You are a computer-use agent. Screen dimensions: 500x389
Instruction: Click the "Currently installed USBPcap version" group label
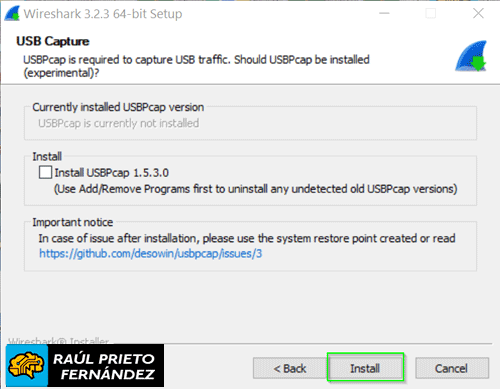pos(118,107)
